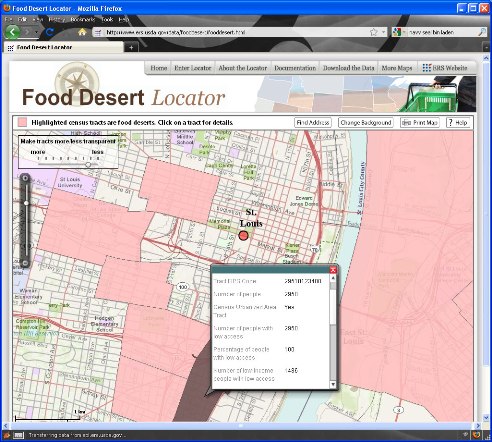Visit the ERS Website link

pos(445,68)
